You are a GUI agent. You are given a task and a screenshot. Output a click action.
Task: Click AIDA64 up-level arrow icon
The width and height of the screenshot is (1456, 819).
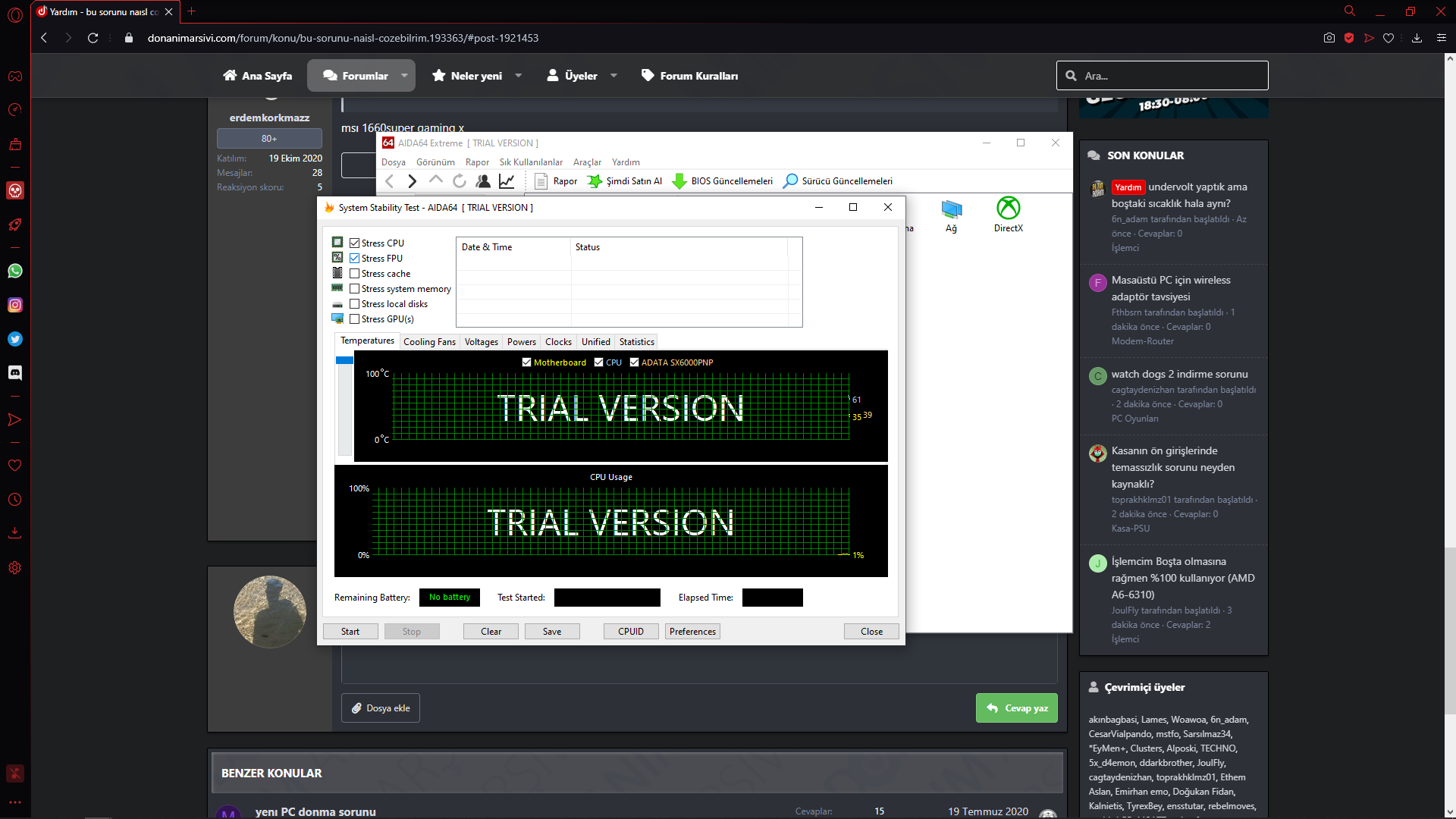point(436,180)
